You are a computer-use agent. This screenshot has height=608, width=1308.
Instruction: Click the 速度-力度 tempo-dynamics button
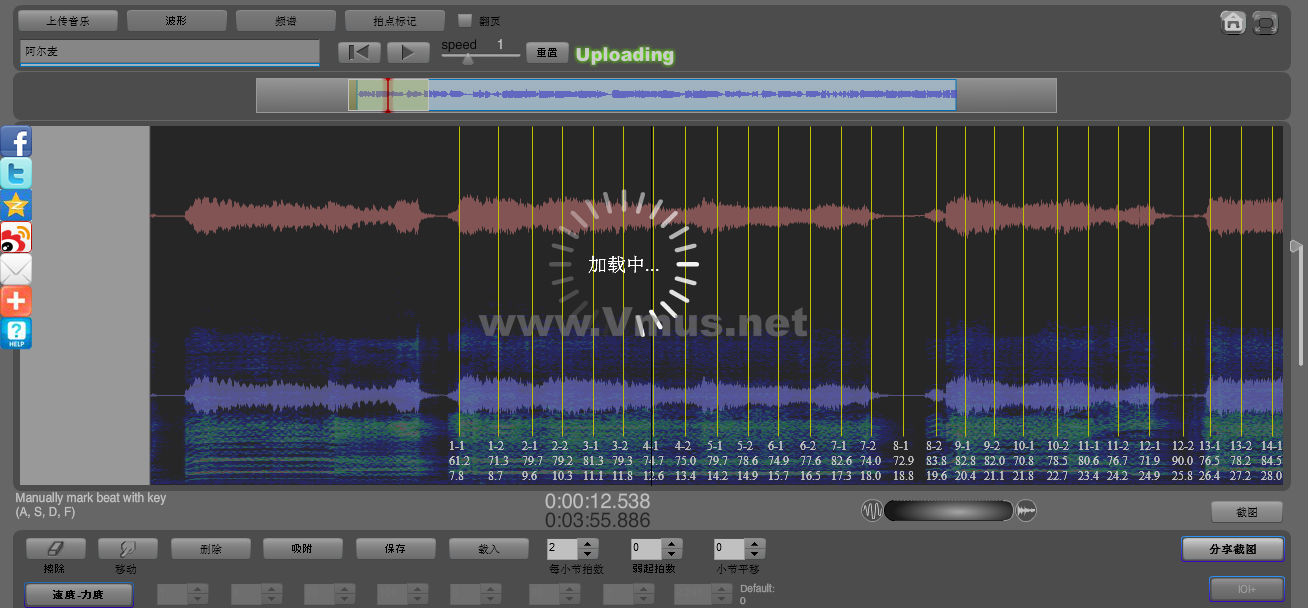[x=78, y=595]
